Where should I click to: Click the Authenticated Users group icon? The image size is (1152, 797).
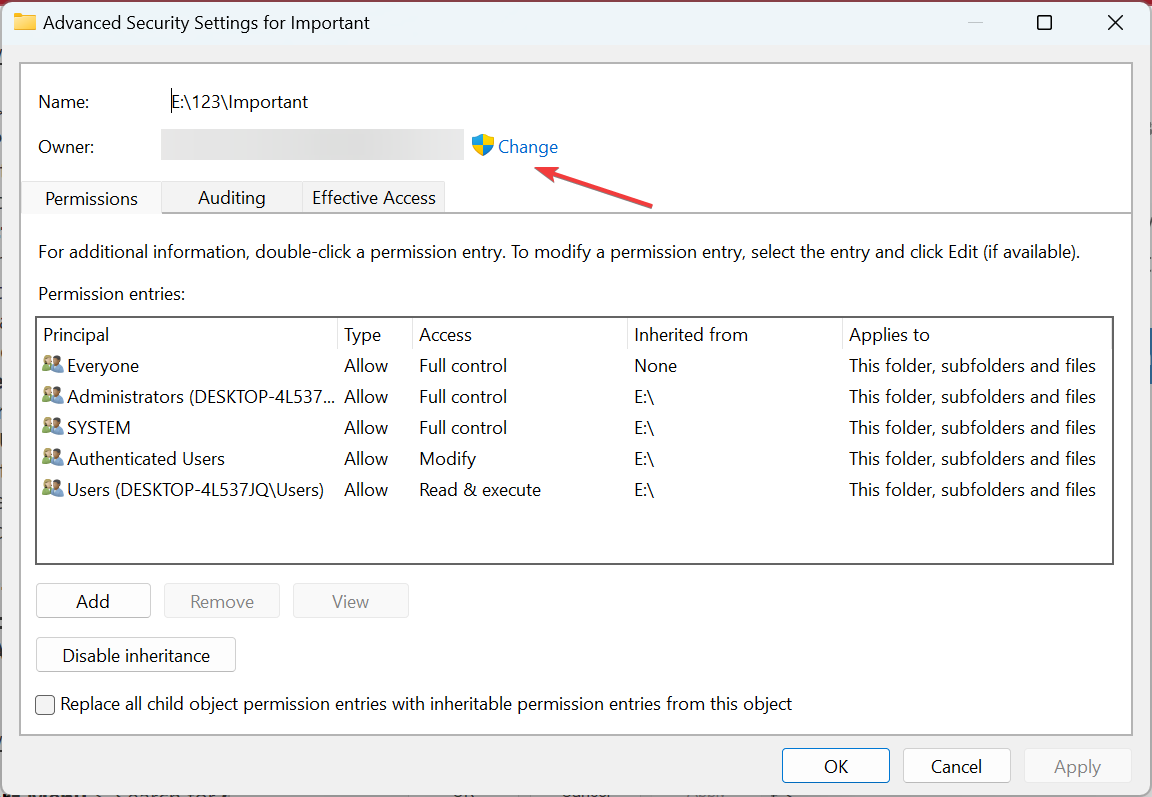coord(52,458)
